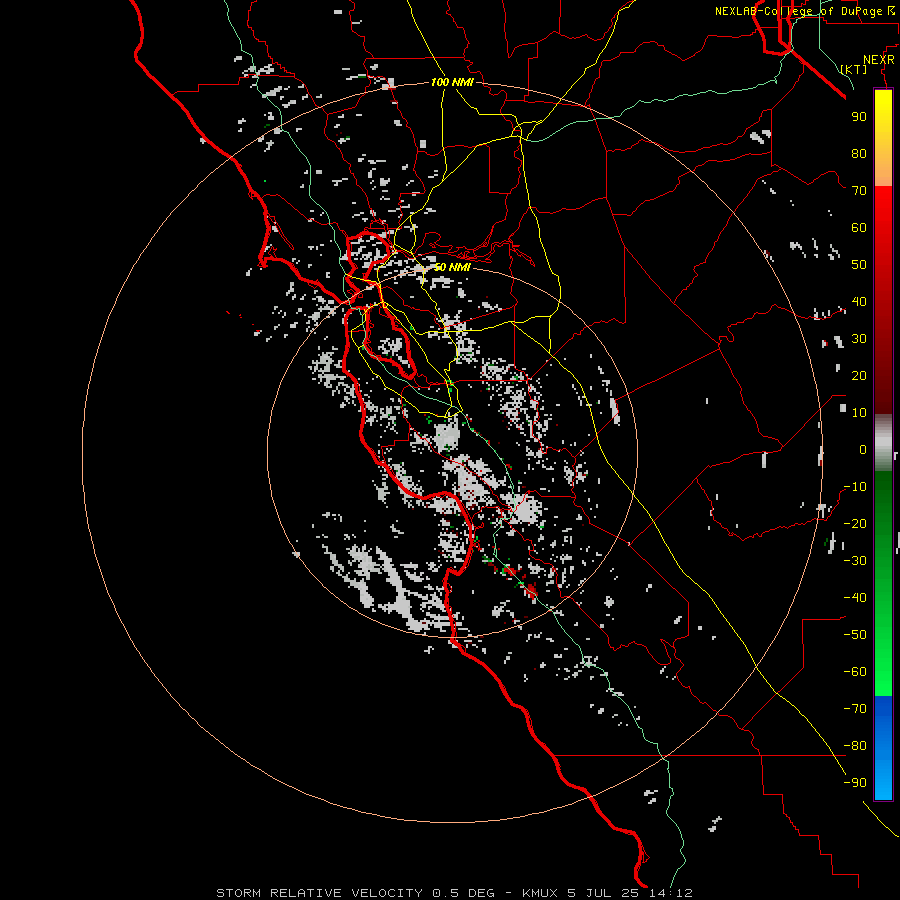
Task: Click the "100 NMI" range ring label
Action: (452, 82)
